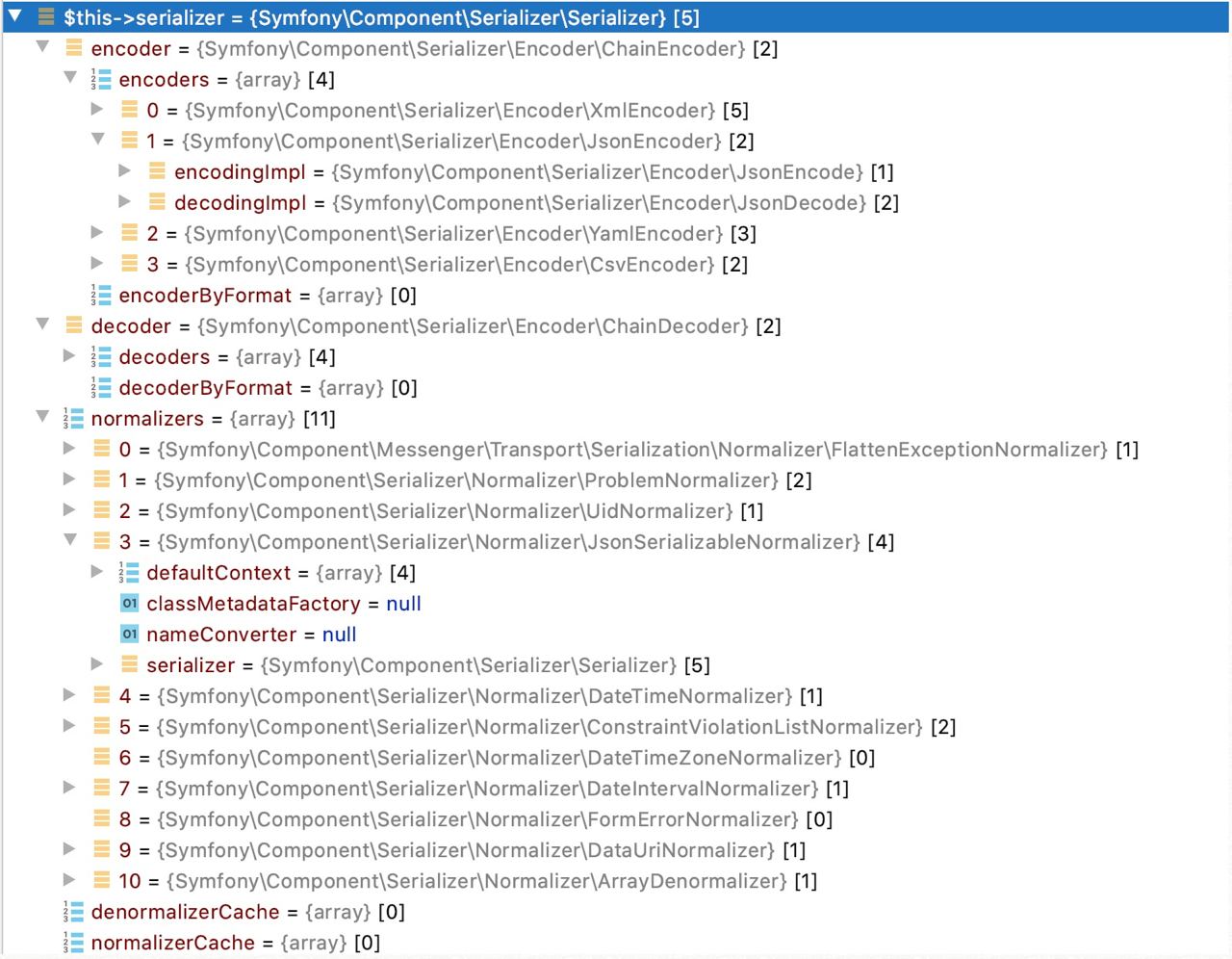
Task: Expand normalizer 10 ArrayDenormalizer
Action: pyautogui.click(x=69, y=879)
